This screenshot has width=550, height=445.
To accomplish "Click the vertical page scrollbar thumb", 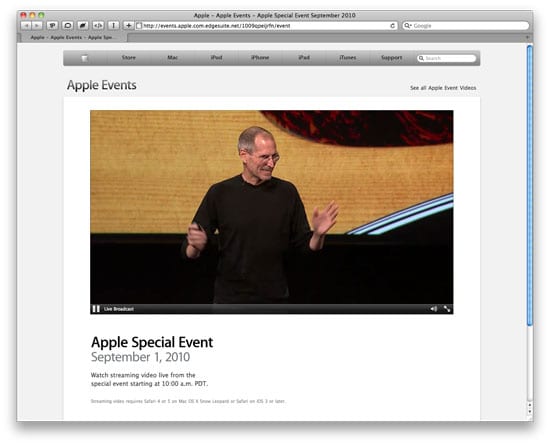I will (x=530, y=186).
